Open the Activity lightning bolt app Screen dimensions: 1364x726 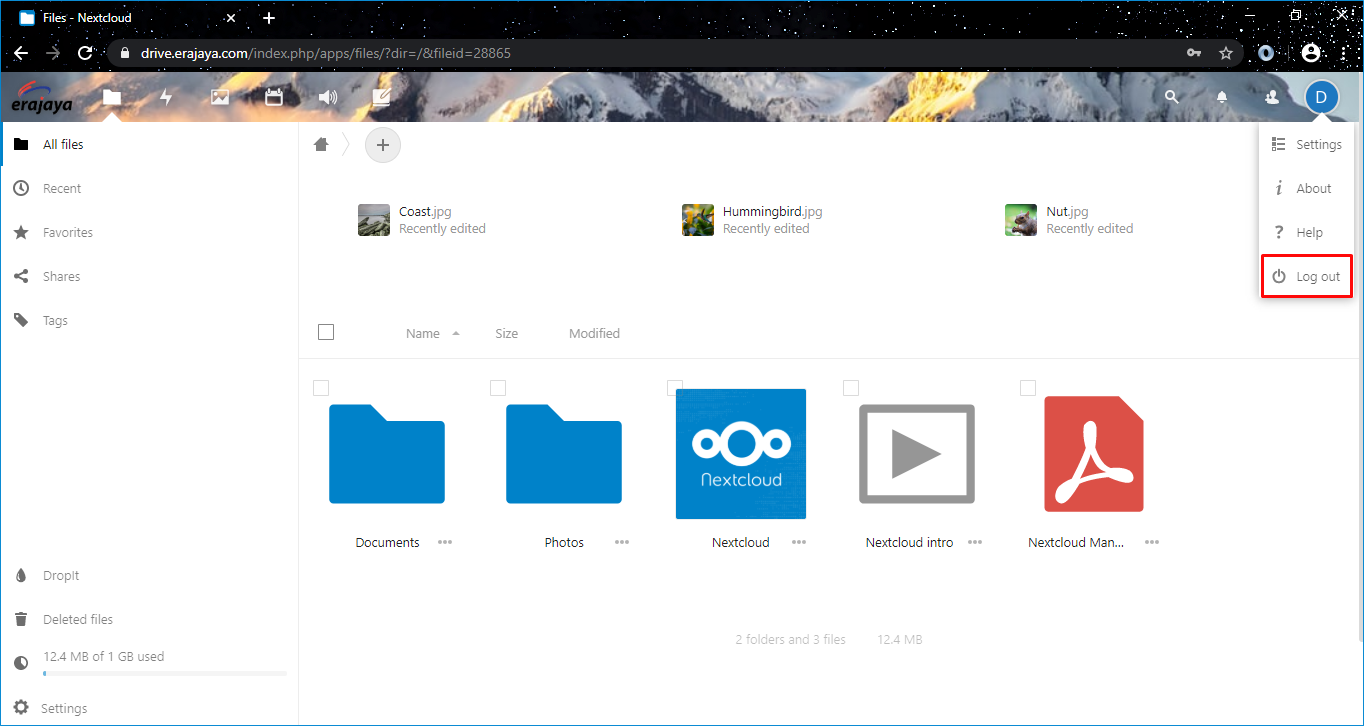[x=166, y=97]
